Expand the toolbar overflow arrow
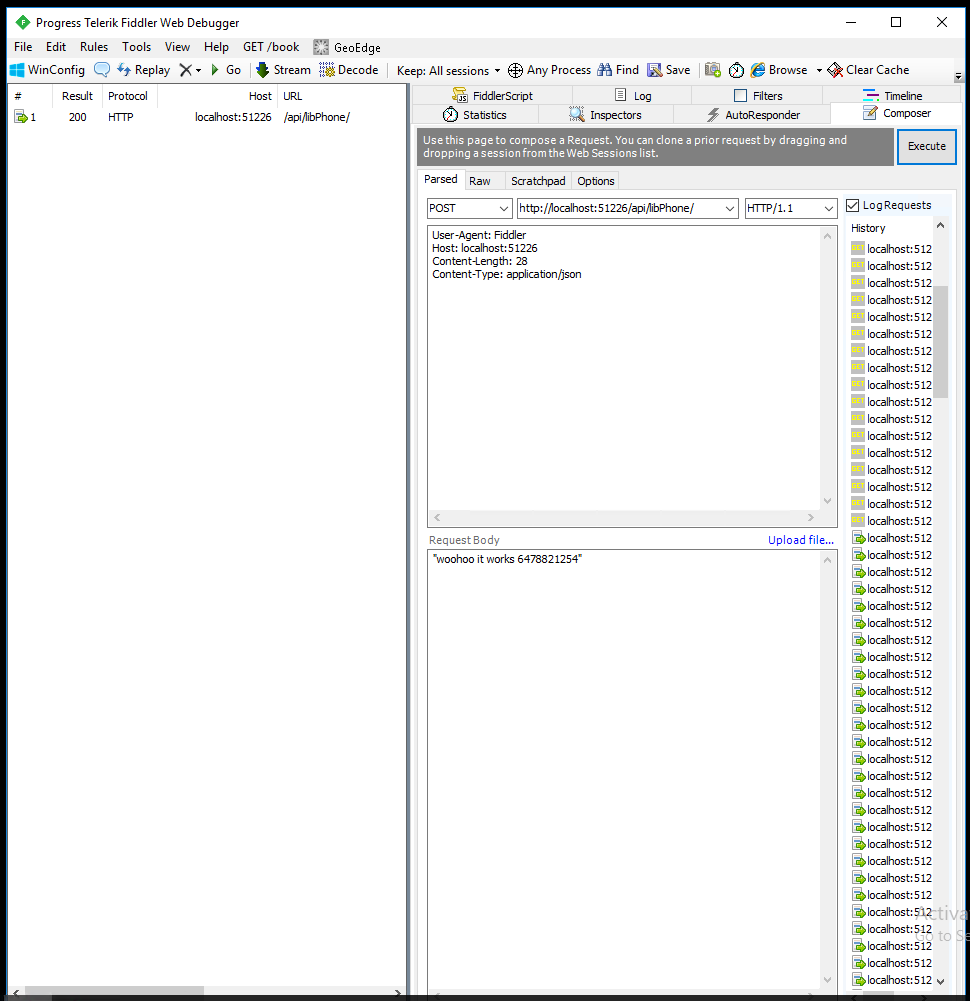970x1001 pixels. coord(959,76)
